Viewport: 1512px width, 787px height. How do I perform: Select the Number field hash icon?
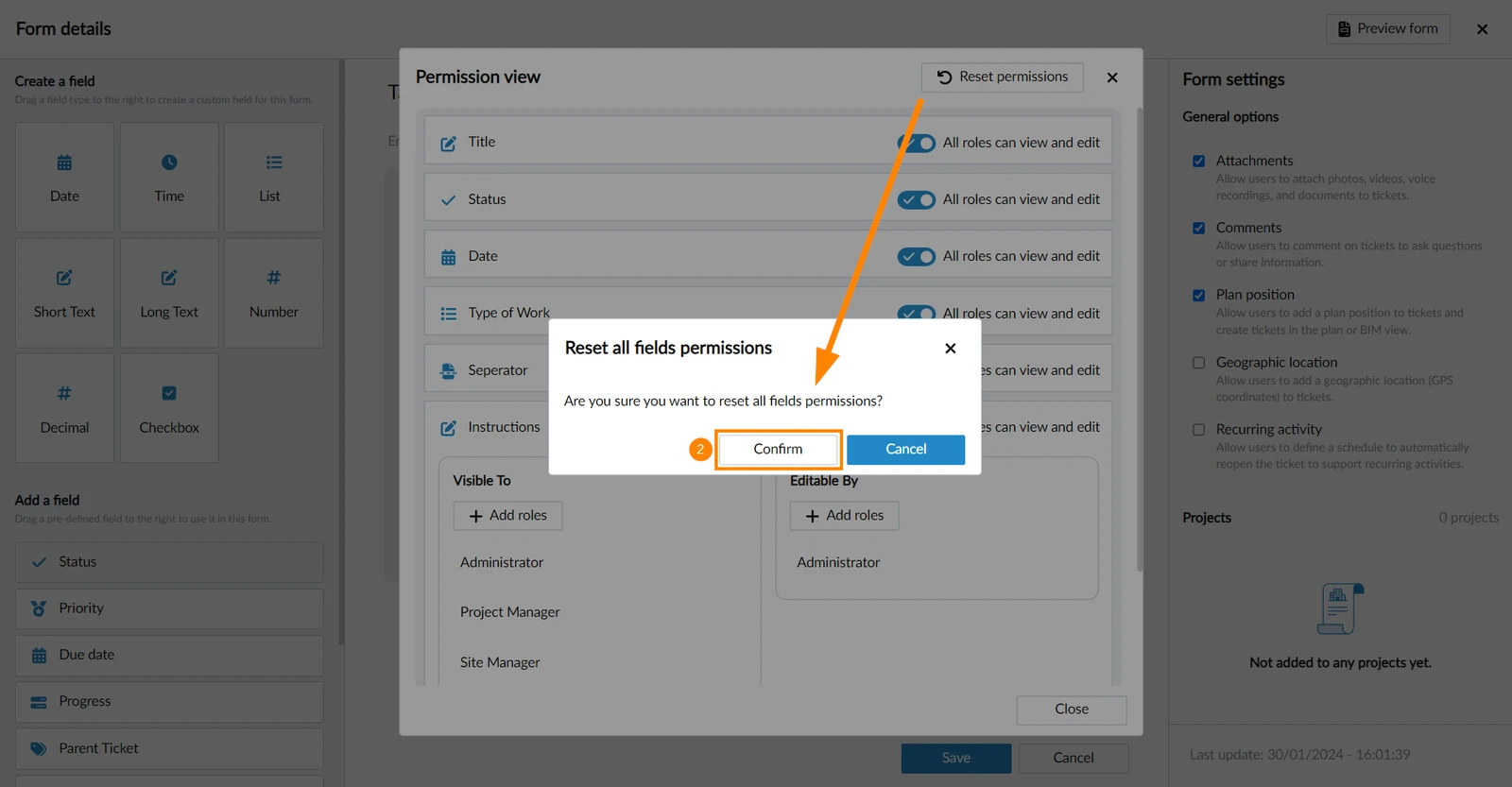274,278
